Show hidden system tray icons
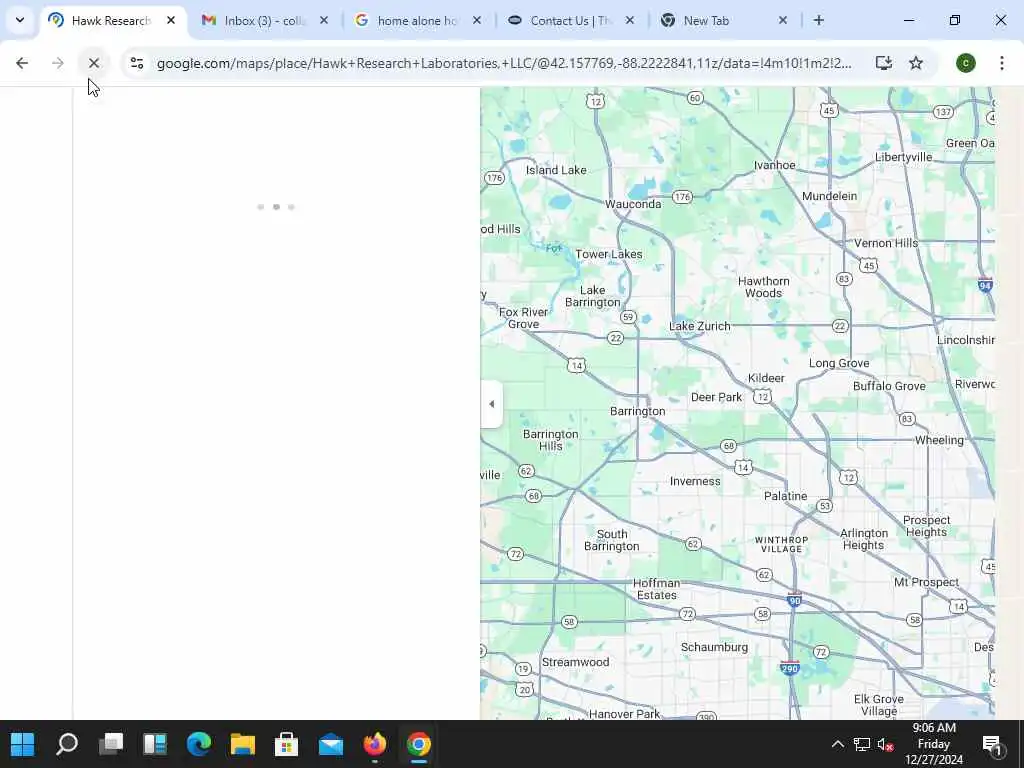Image resolution: width=1024 pixels, height=768 pixels. (x=837, y=744)
